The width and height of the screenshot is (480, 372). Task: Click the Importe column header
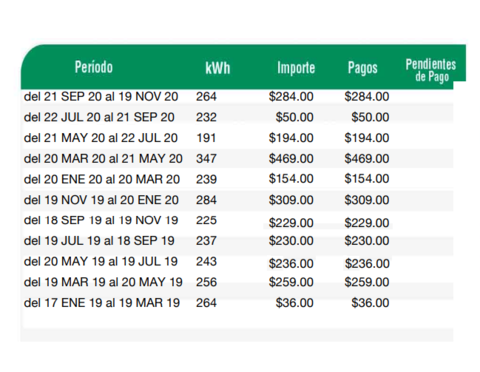point(296,68)
